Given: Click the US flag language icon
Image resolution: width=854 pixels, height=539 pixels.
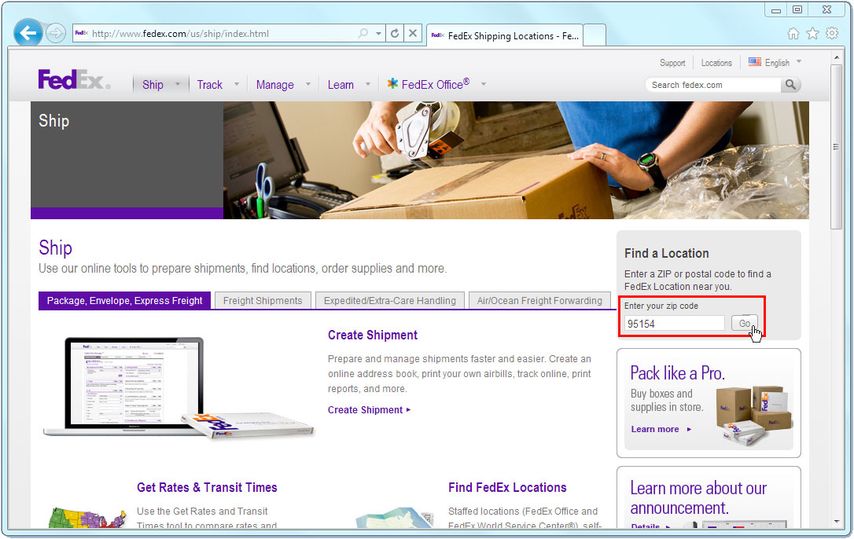Looking at the screenshot, I should point(754,62).
